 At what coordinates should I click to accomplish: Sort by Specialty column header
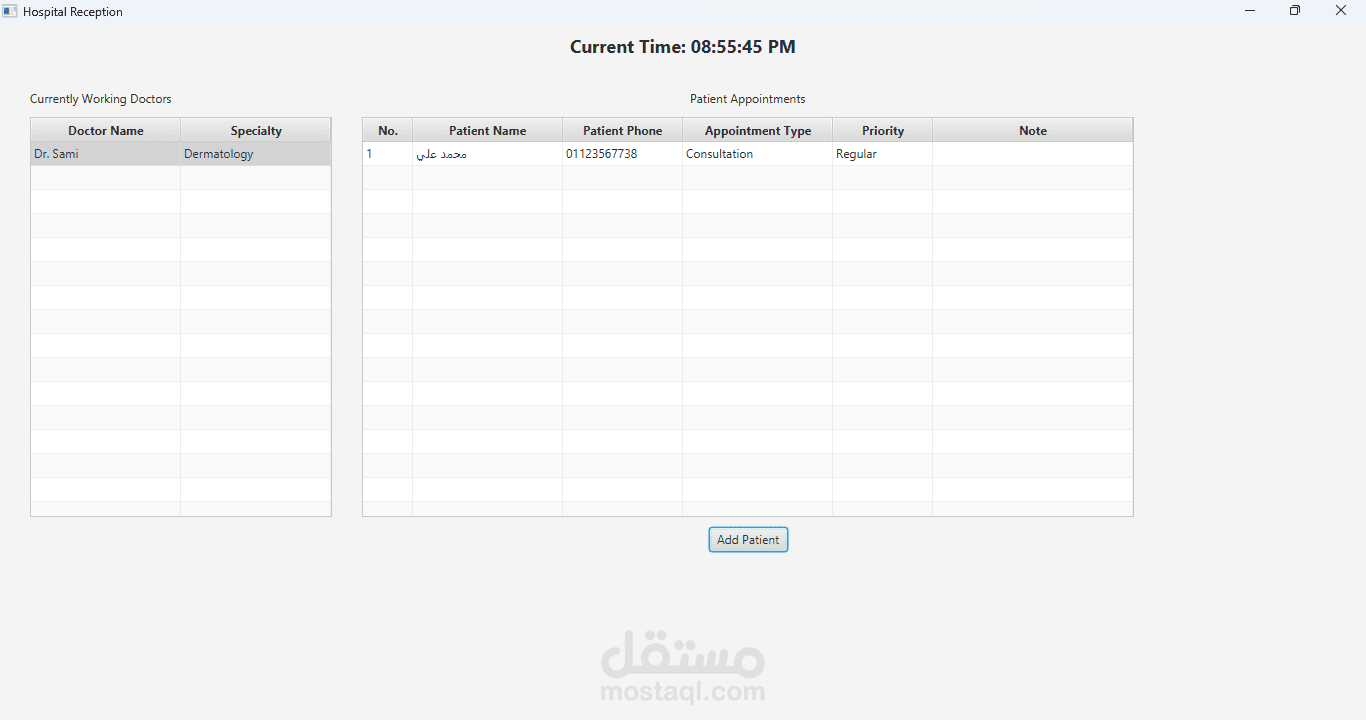click(256, 130)
